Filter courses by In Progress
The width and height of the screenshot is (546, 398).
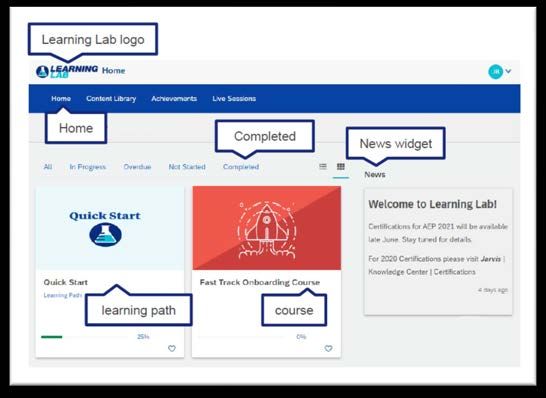[88, 167]
